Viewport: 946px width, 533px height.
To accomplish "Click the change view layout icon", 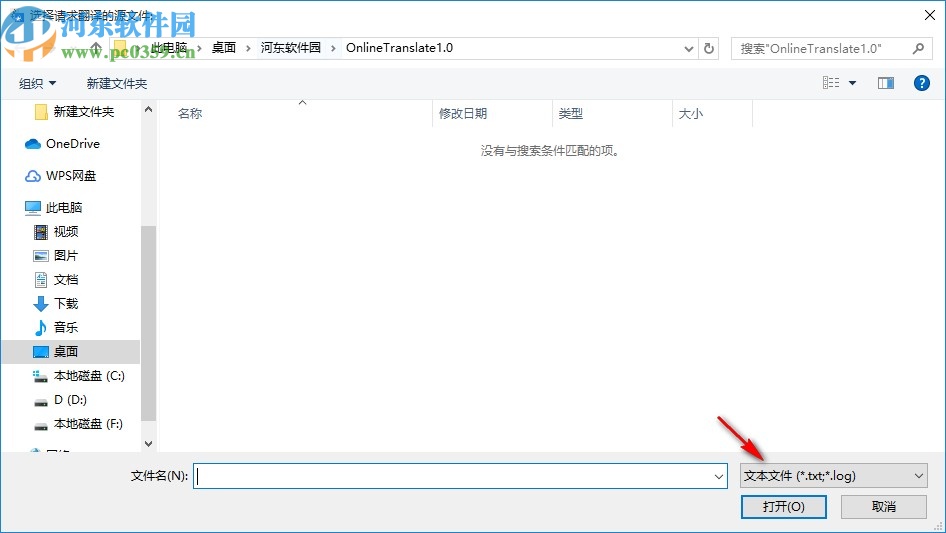I will 831,83.
